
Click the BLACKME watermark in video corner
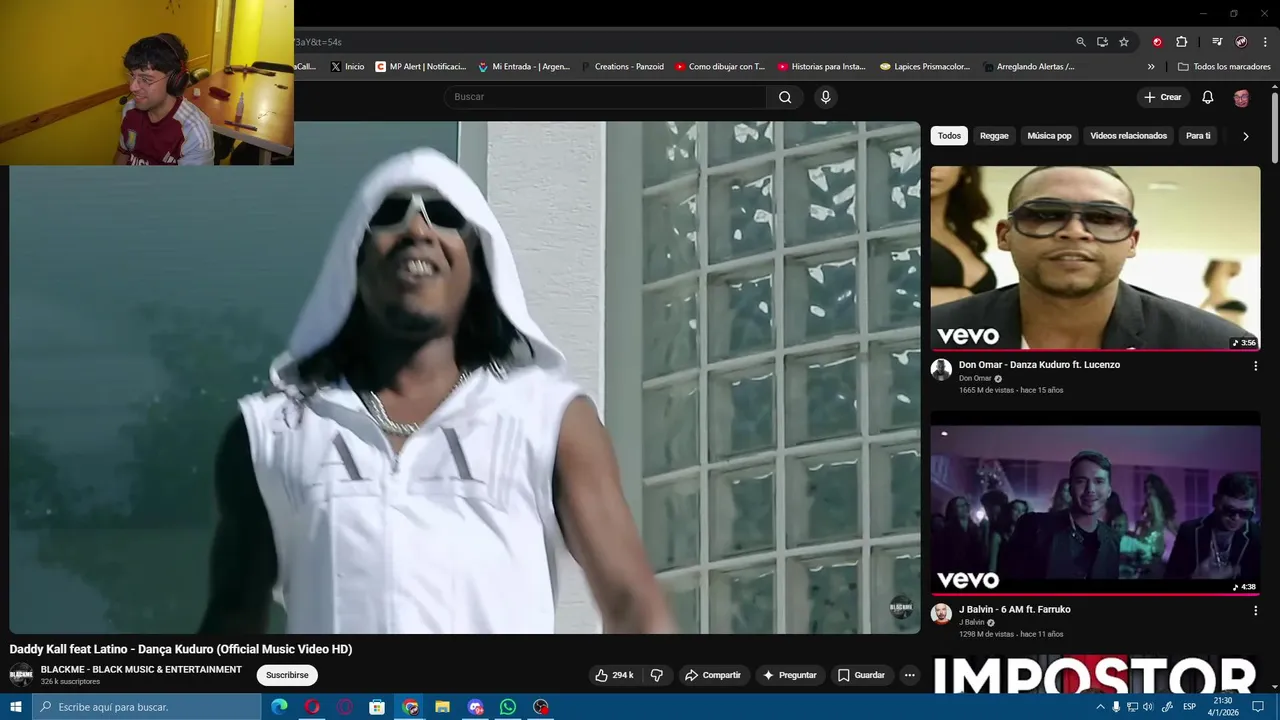tap(901, 607)
